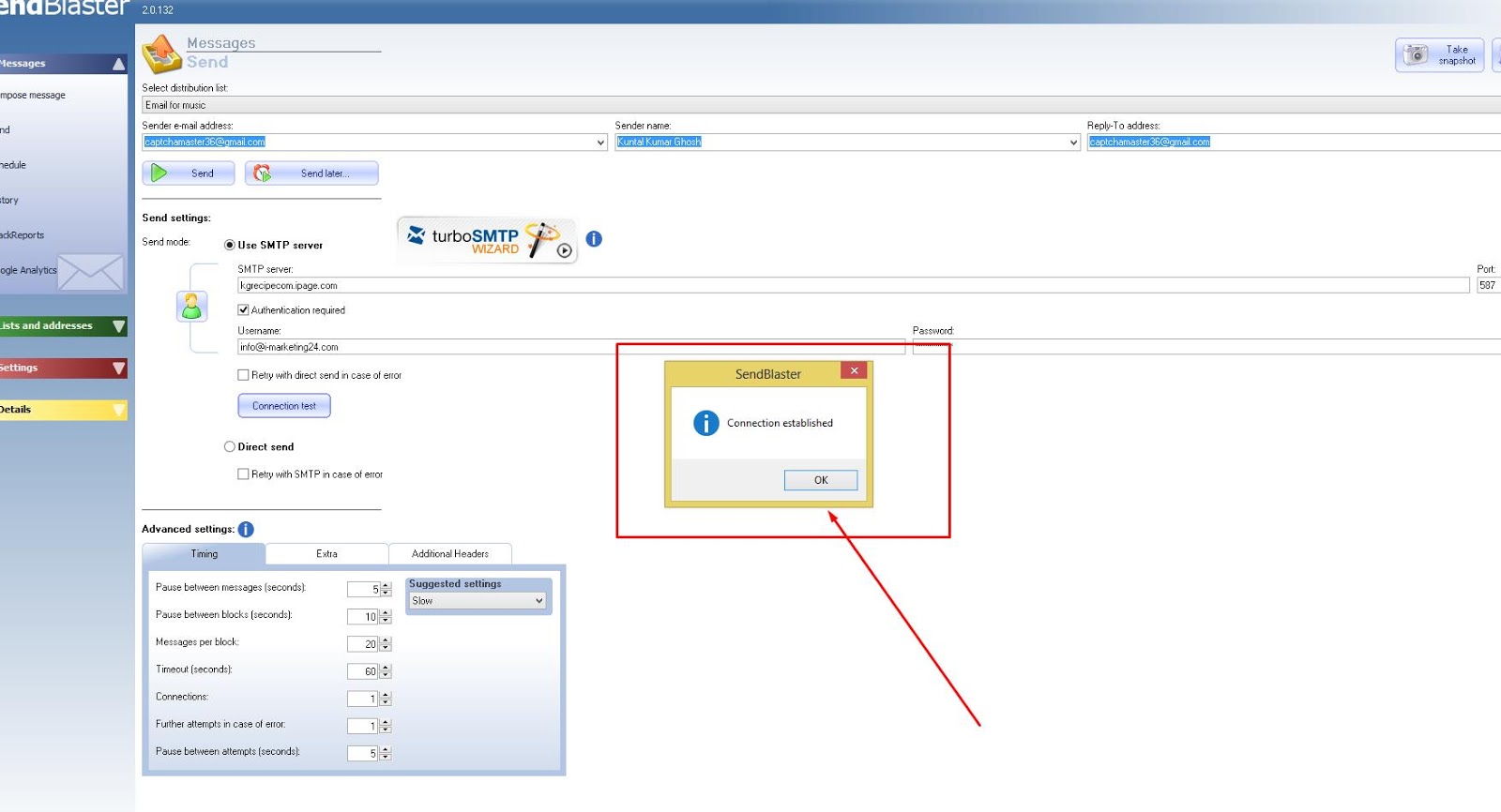Click the Select distribution list field

pyautogui.click(x=821, y=105)
